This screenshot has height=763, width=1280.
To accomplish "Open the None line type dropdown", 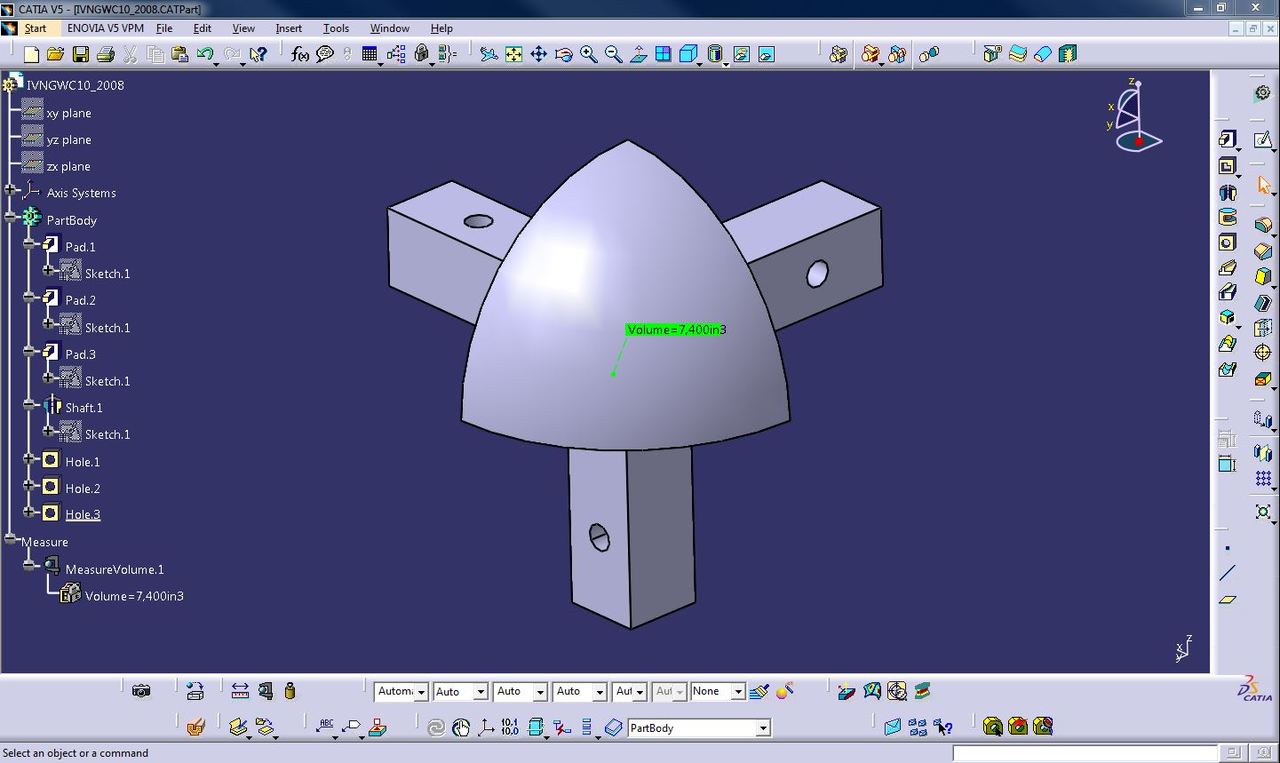I will click(x=738, y=691).
